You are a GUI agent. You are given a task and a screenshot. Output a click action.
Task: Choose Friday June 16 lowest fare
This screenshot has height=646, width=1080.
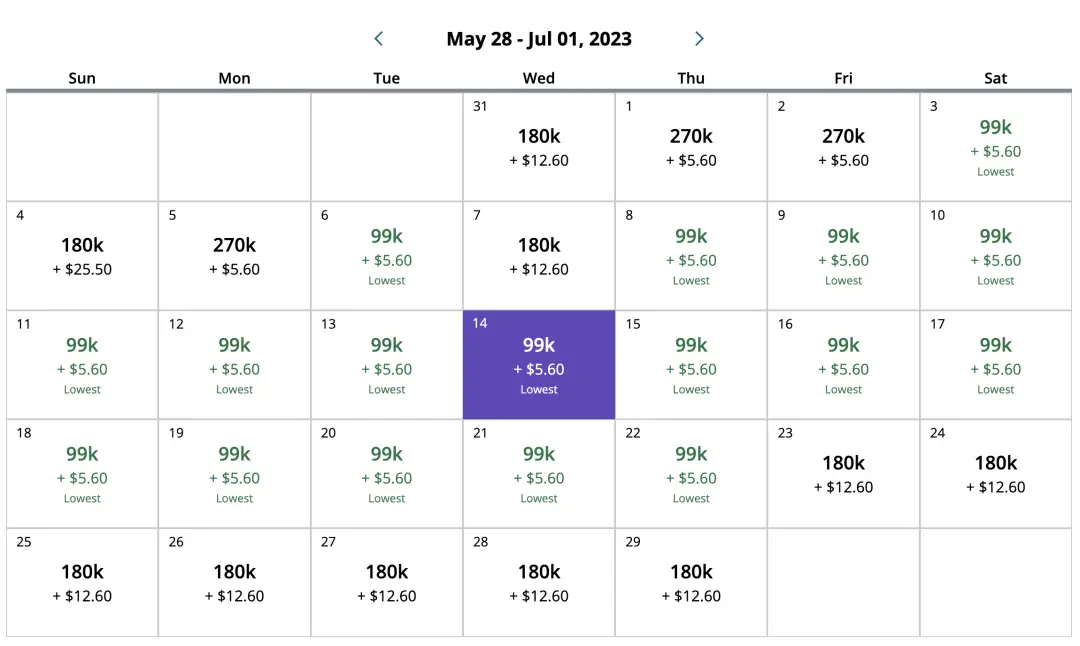(843, 365)
